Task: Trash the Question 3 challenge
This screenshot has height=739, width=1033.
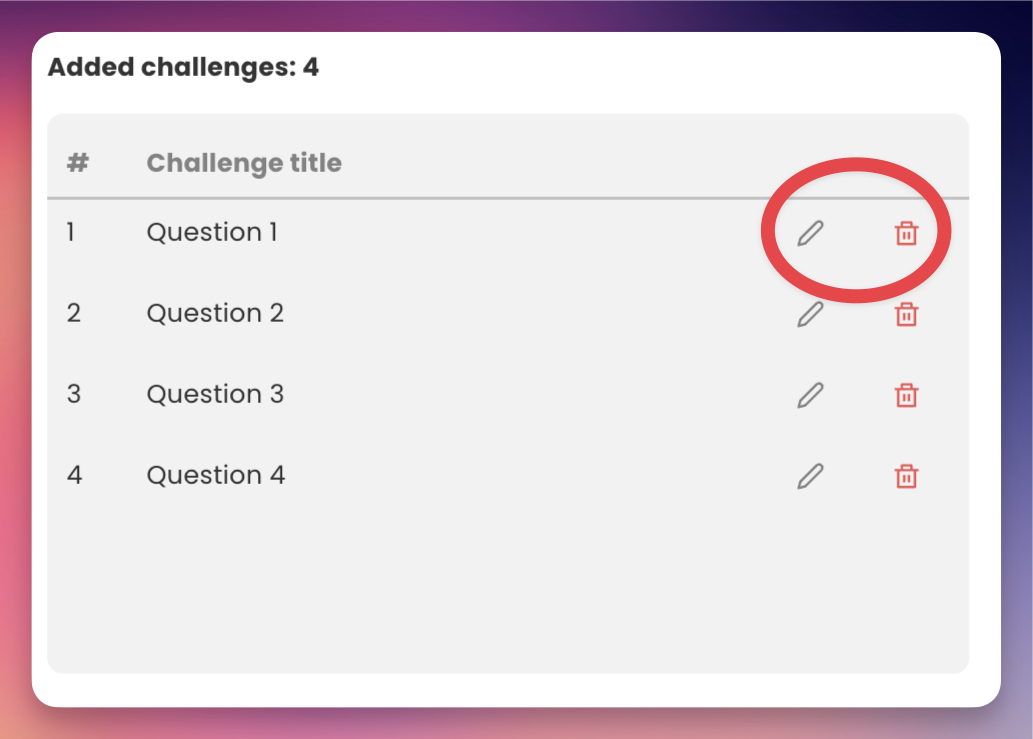Action: click(906, 395)
